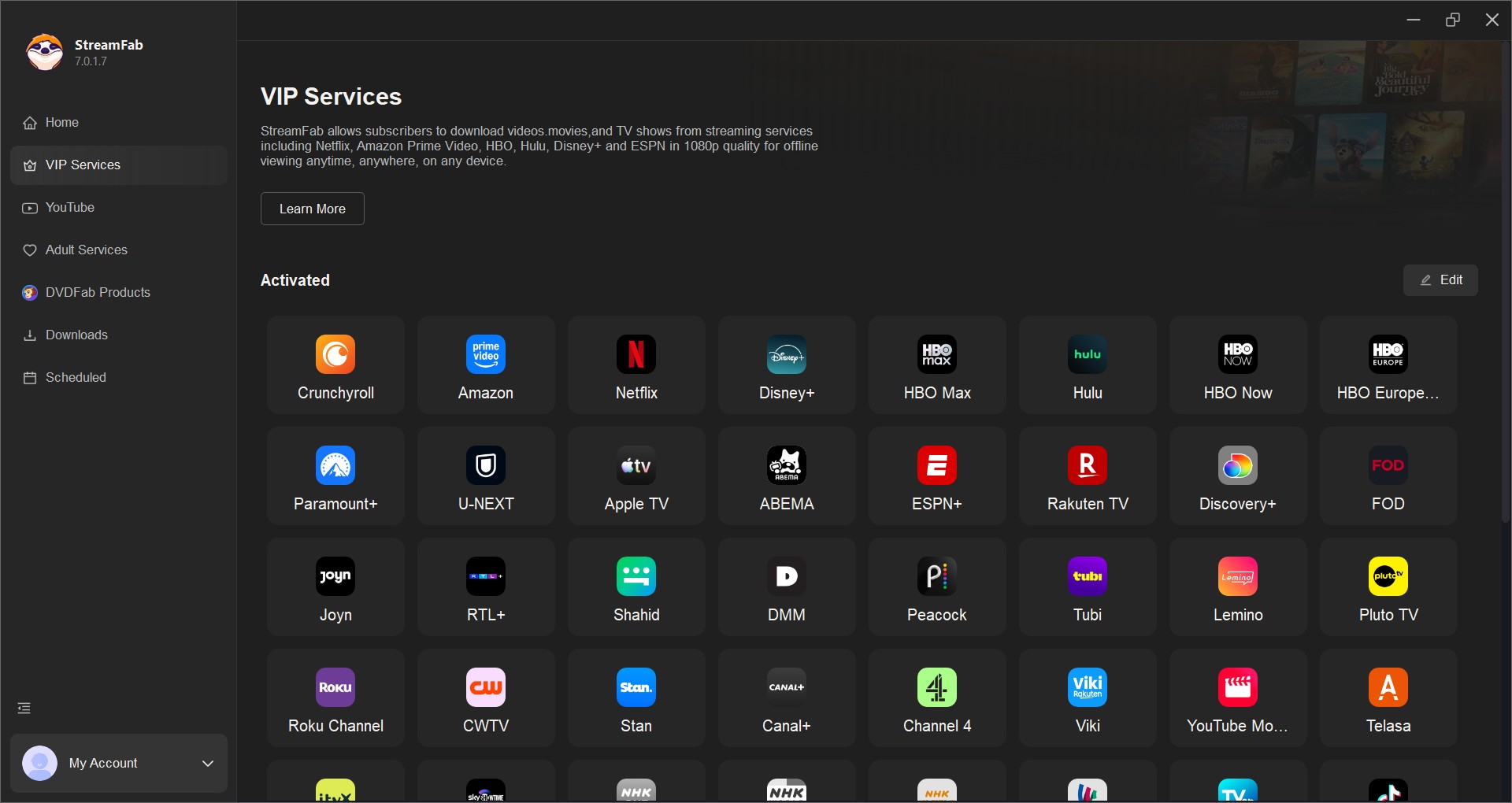The width and height of the screenshot is (1512, 803).
Task: Open the YouTube downloader section
Action: (x=71, y=207)
